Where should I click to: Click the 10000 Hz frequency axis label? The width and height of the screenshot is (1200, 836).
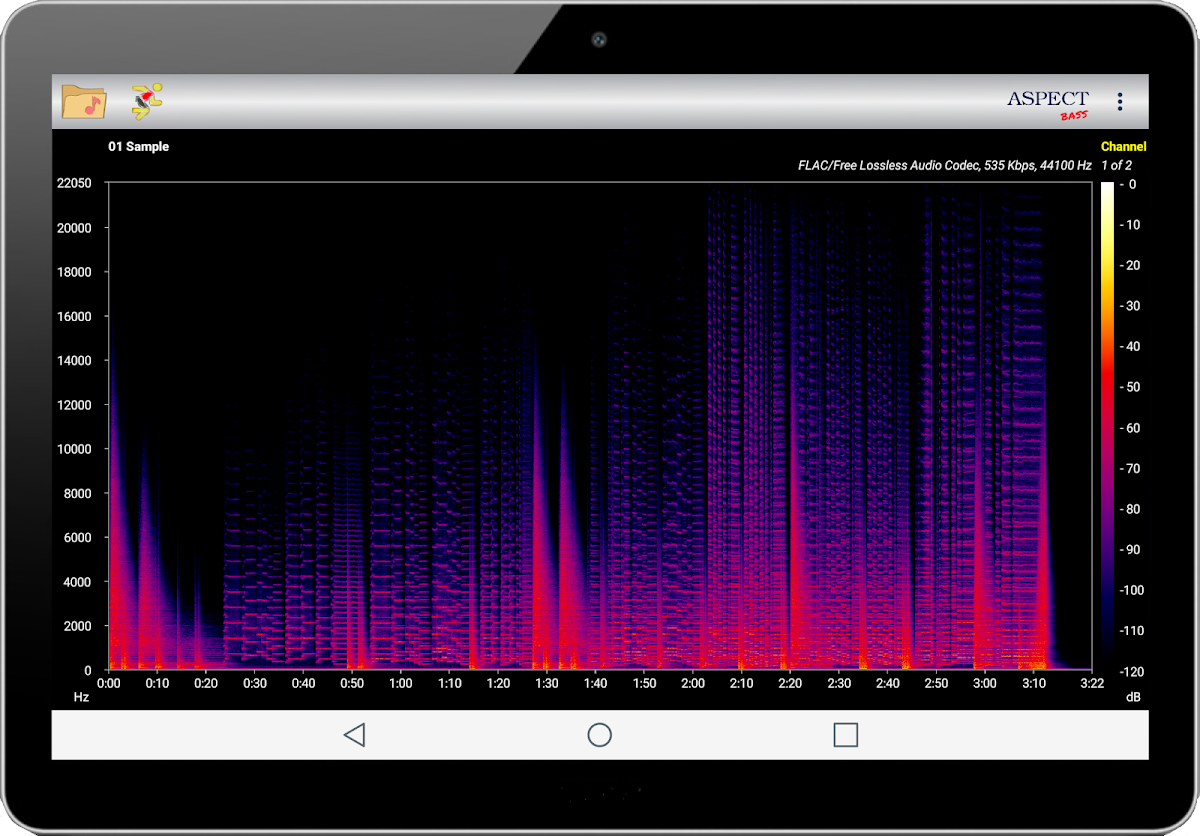[x=72, y=449]
